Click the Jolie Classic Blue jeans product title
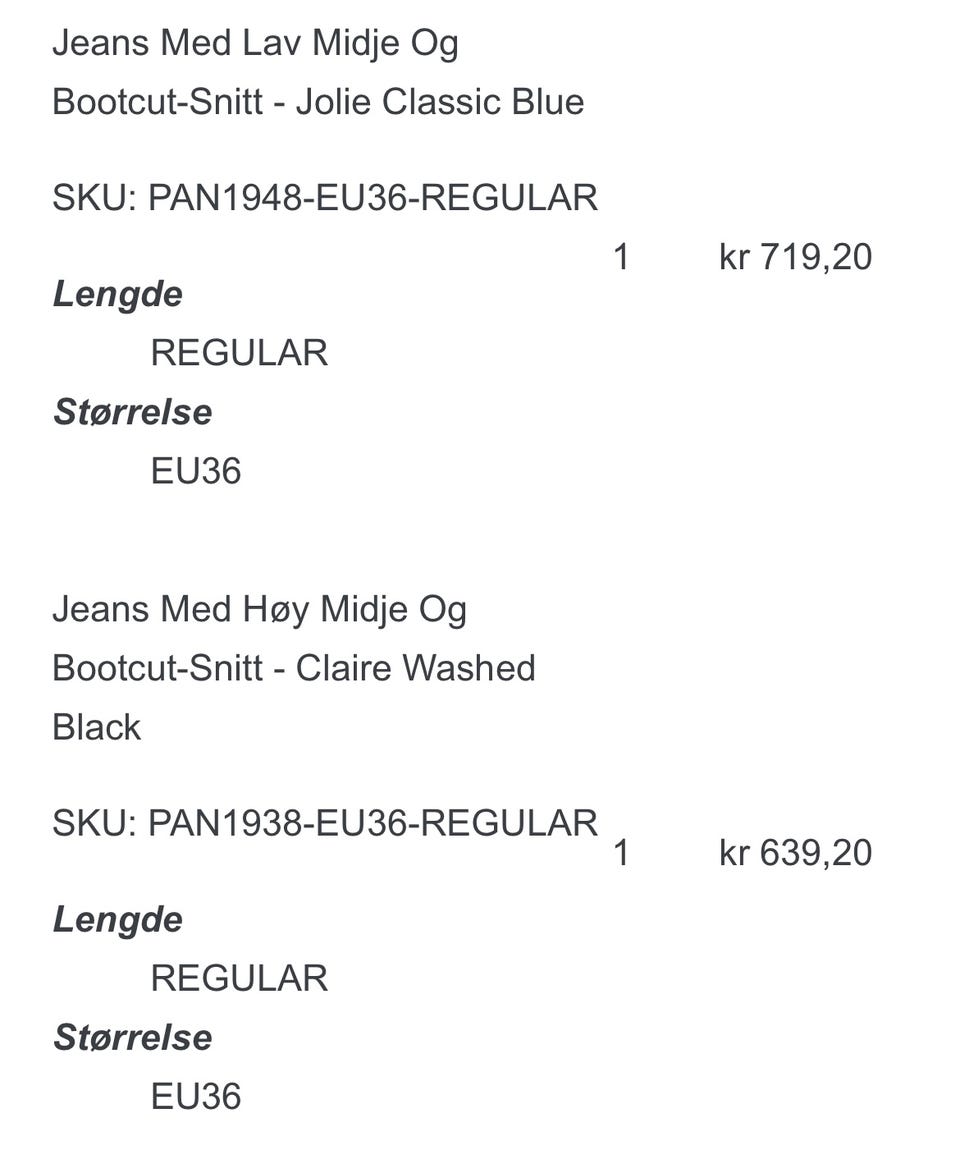This screenshot has height=1150, width=960. [x=318, y=72]
